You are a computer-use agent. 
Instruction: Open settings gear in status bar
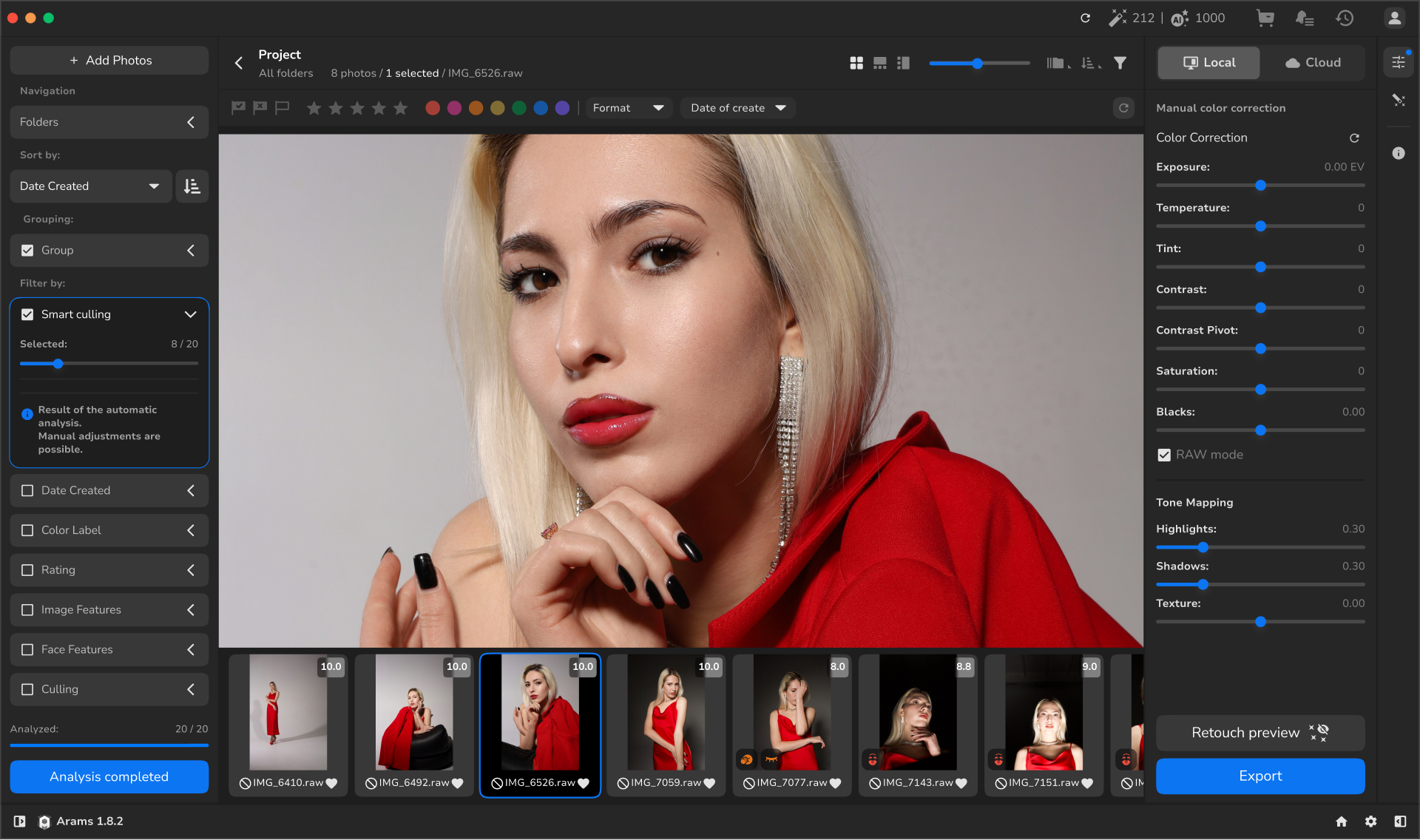[1370, 822]
